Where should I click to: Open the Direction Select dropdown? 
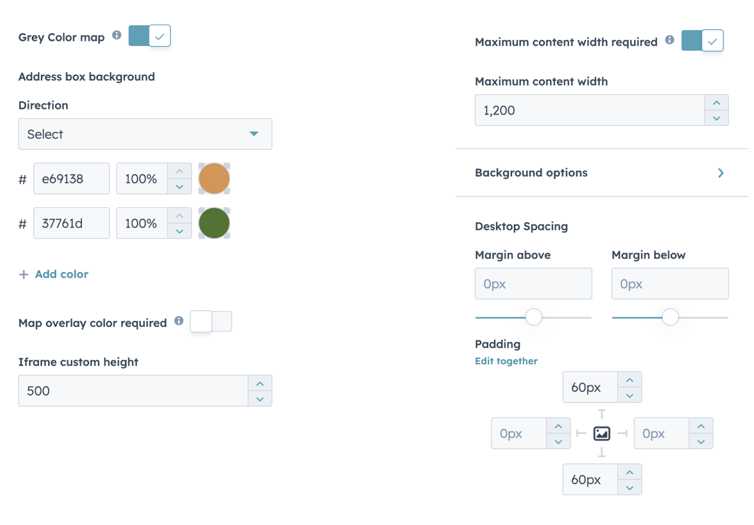coord(145,134)
